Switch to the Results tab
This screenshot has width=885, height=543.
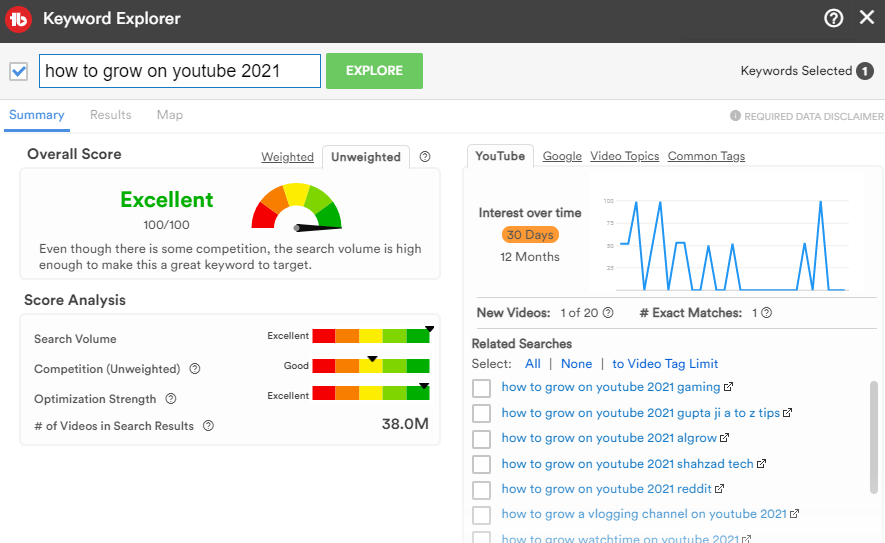click(111, 115)
